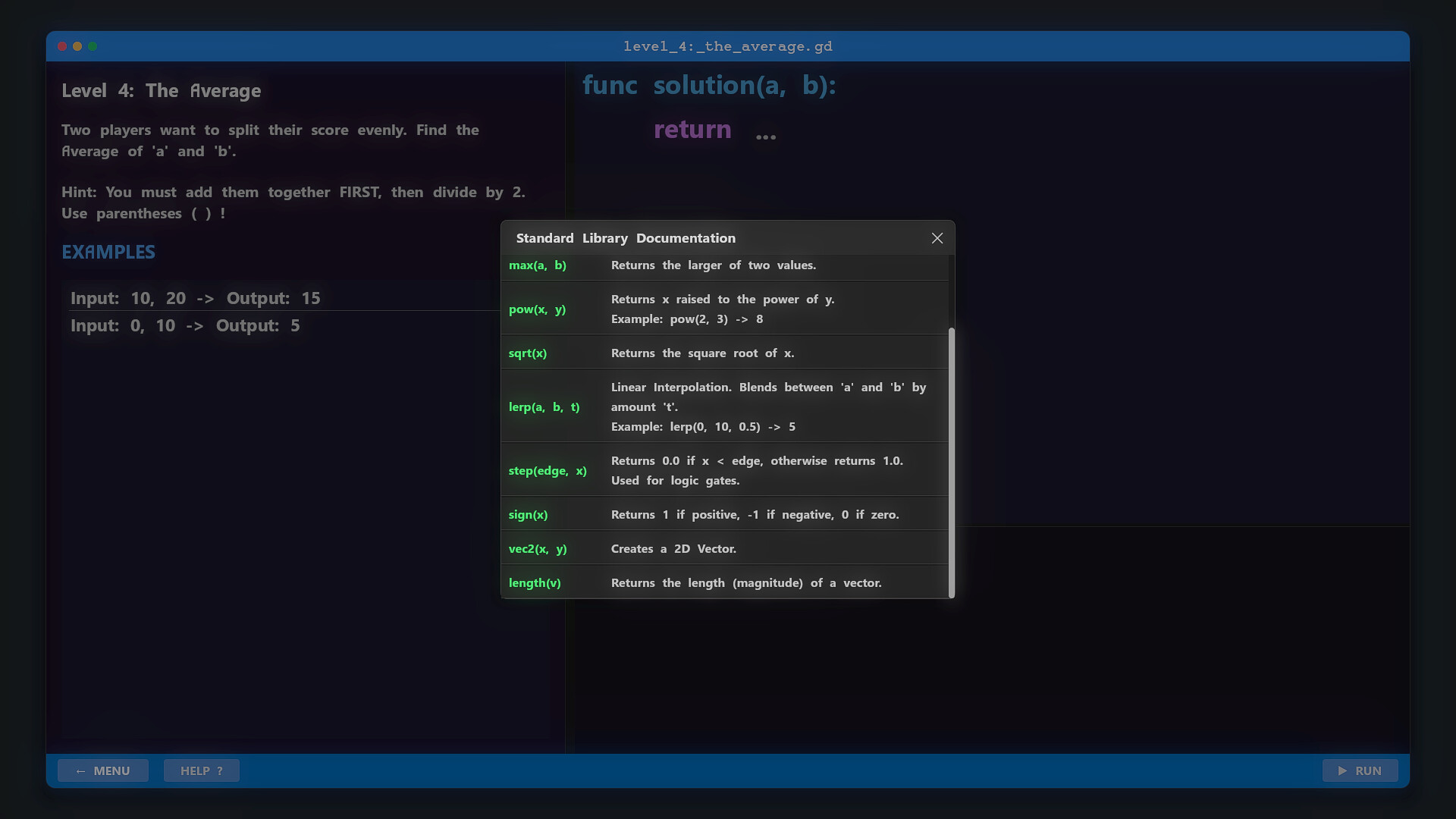The height and width of the screenshot is (819, 1456).
Task: Click the documentation panel scrollbar
Action: tap(952, 463)
